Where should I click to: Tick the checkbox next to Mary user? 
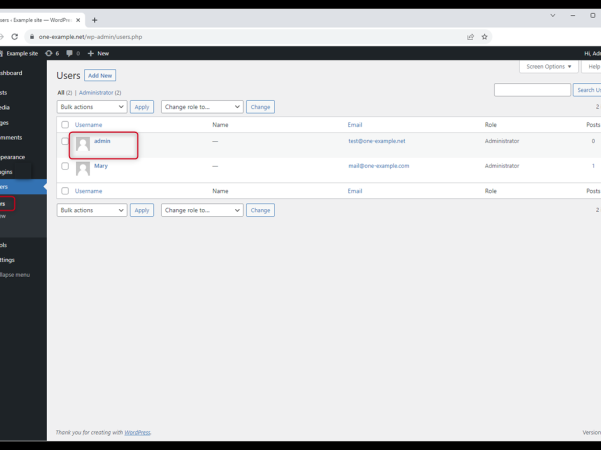tap(65, 166)
